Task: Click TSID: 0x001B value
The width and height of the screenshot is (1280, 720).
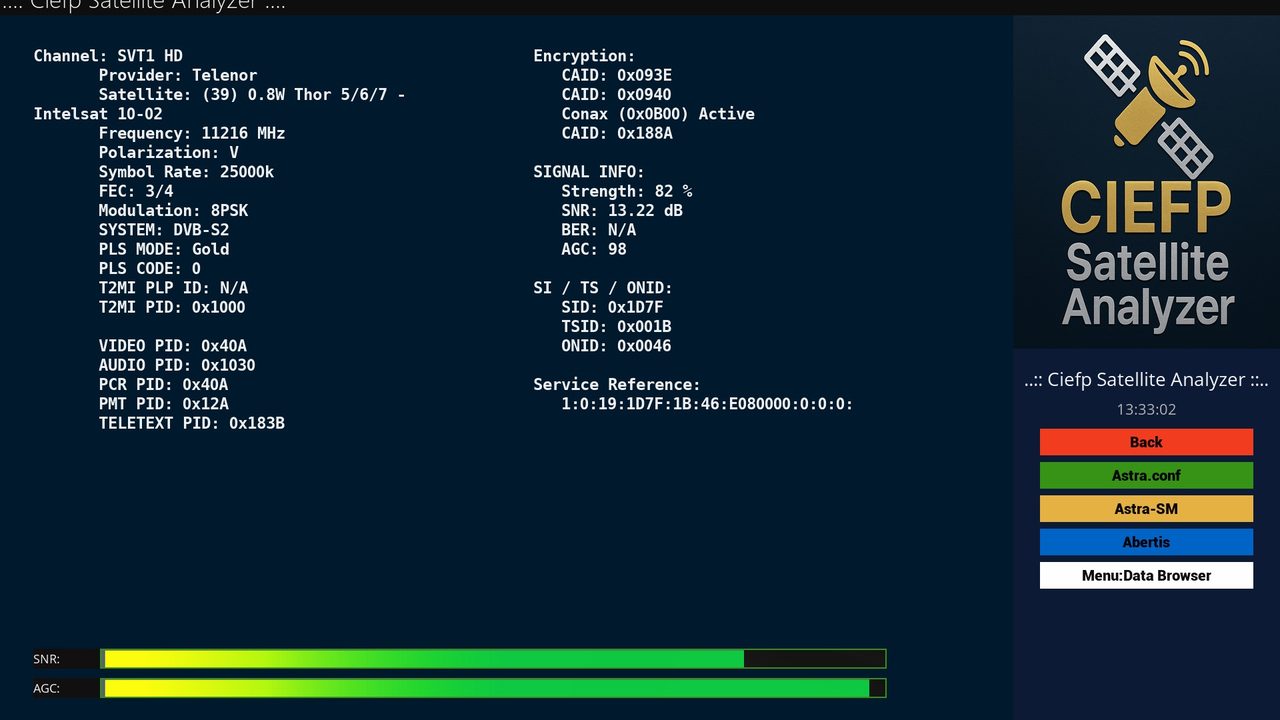Action: click(617, 326)
